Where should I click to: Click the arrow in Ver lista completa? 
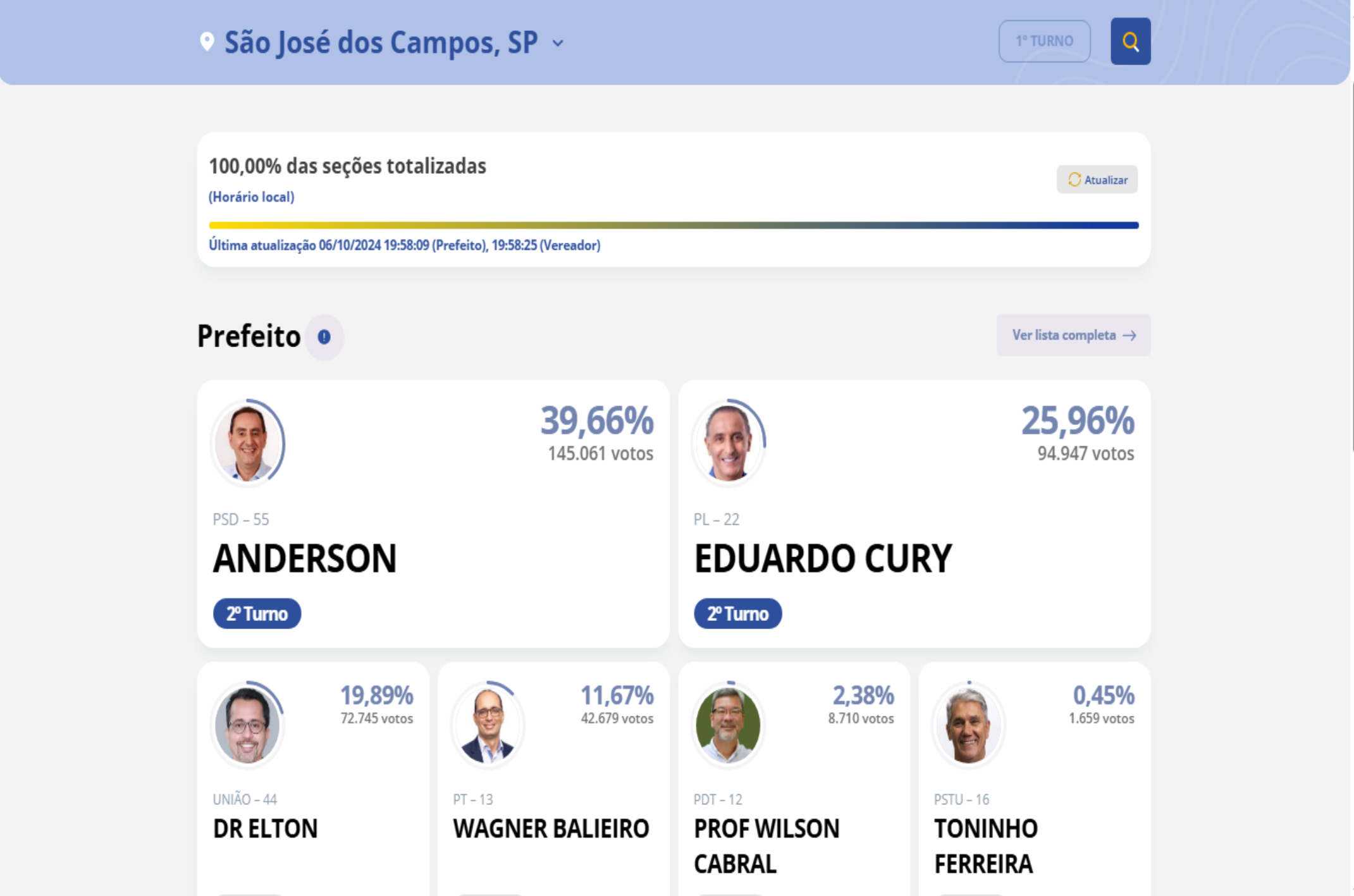coord(1129,336)
